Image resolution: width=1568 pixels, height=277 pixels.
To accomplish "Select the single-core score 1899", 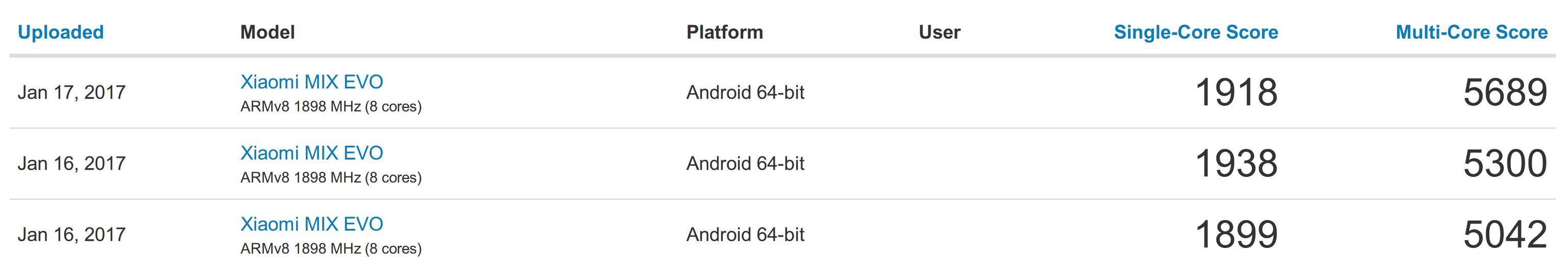I will pos(1236,235).
